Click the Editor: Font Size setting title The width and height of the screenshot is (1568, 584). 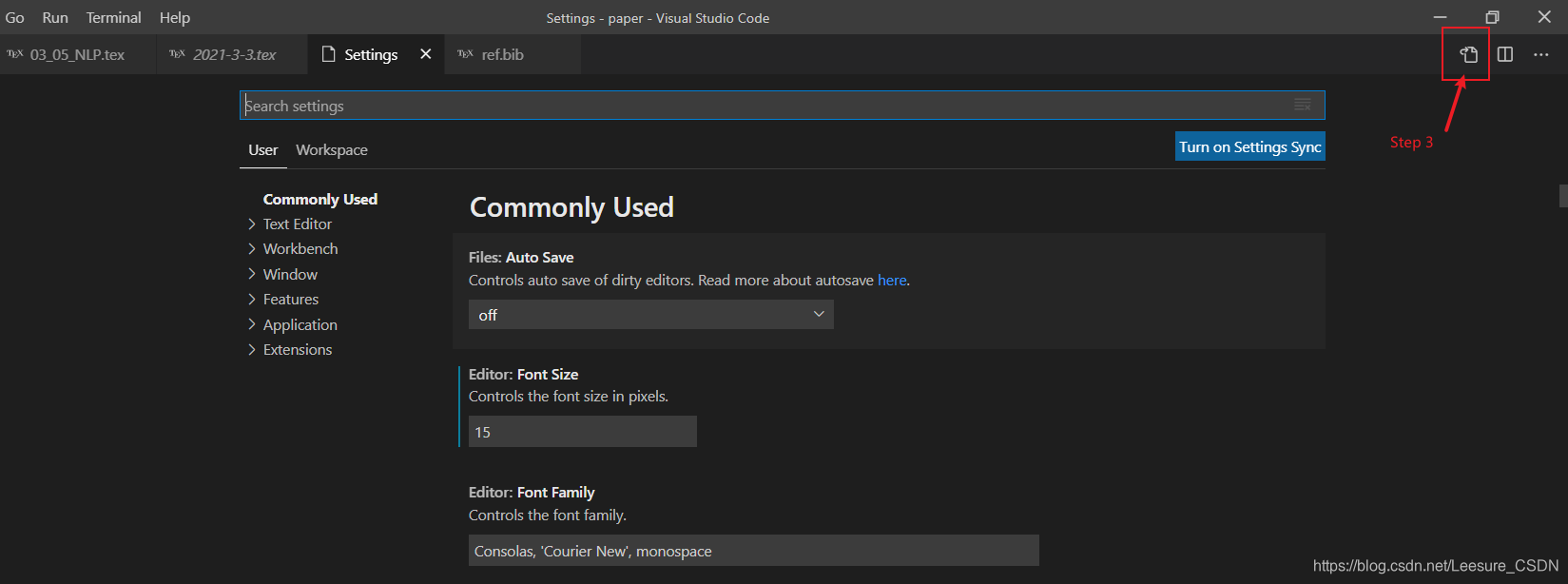pos(523,375)
